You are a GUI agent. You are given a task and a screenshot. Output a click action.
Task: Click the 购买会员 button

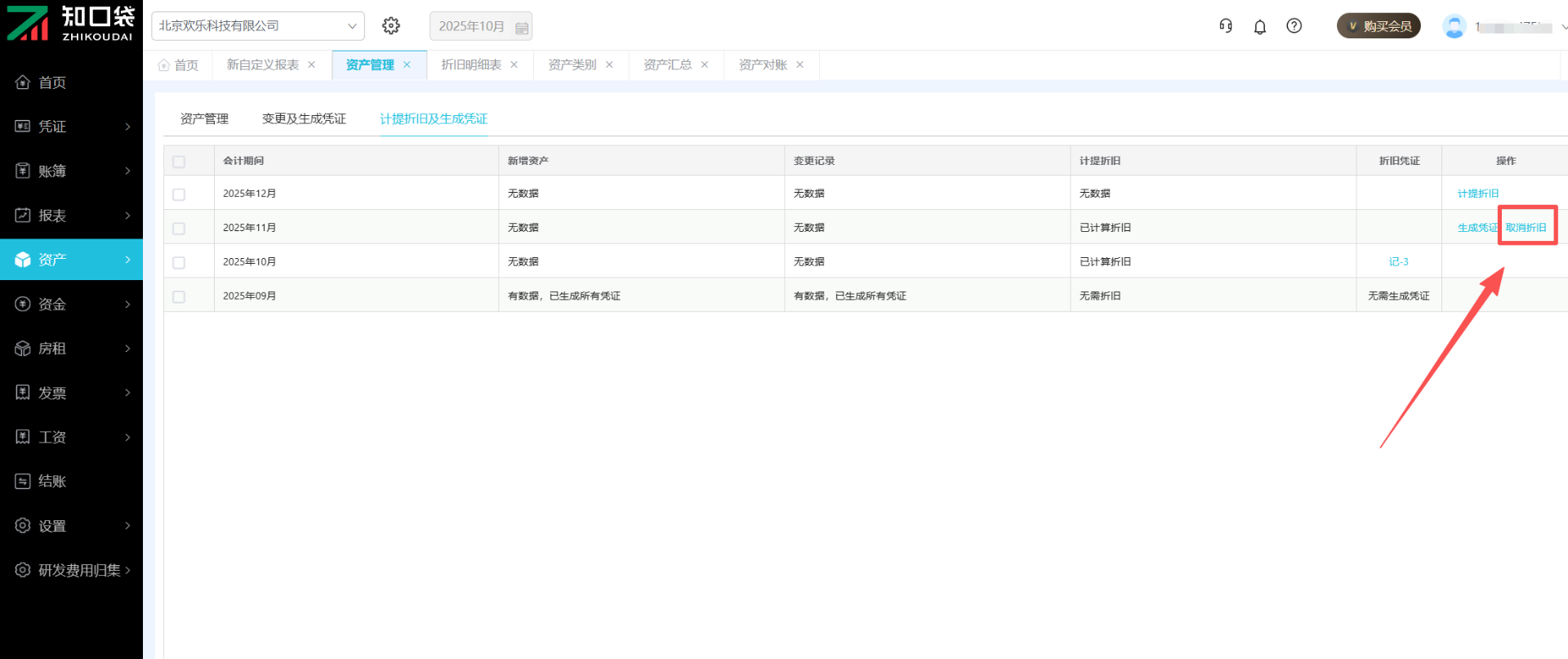(1379, 26)
